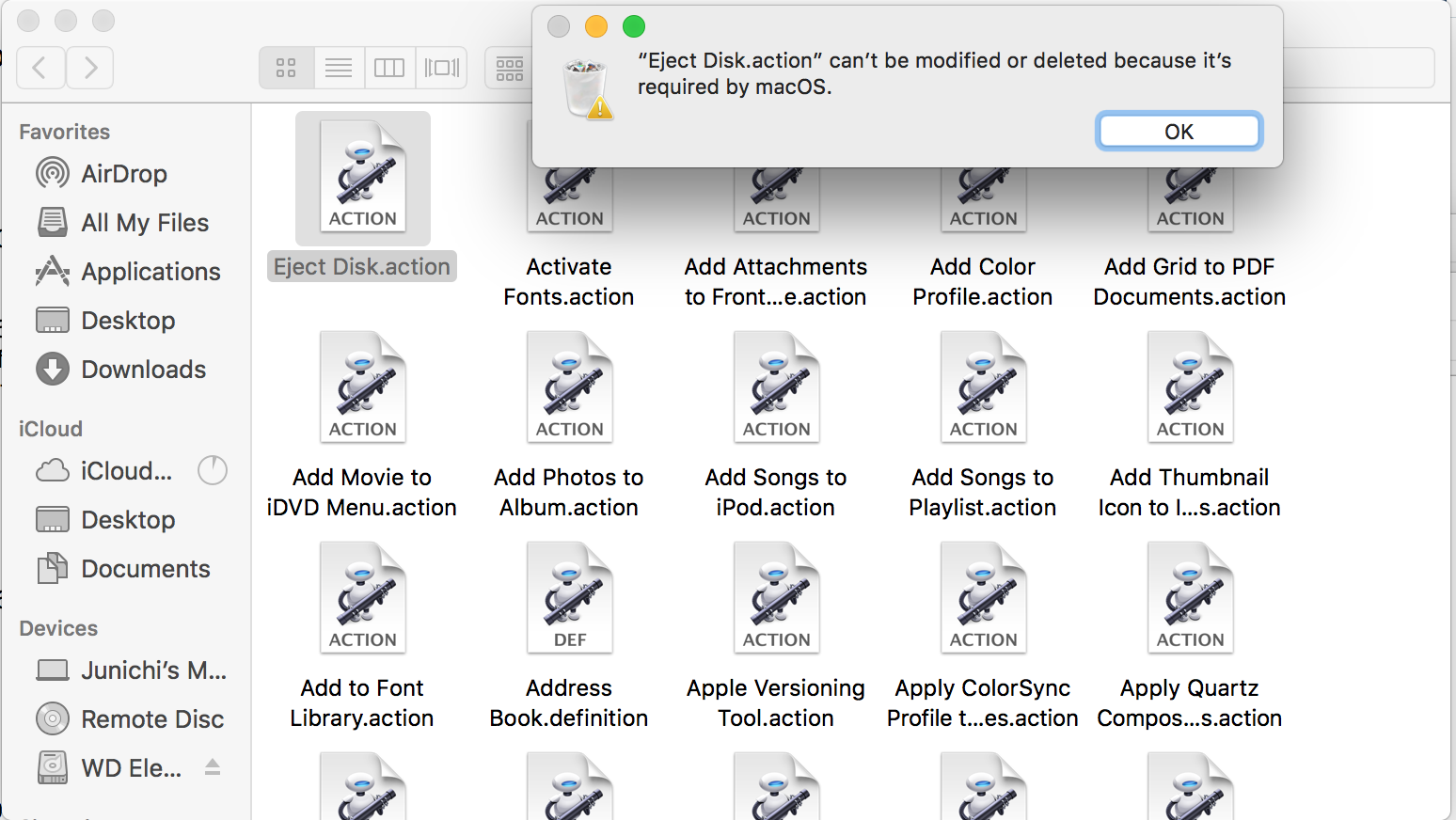The height and width of the screenshot is (820, 1456).
Task: Select the Eject Disk.action file icon
Action: [363, 178]
